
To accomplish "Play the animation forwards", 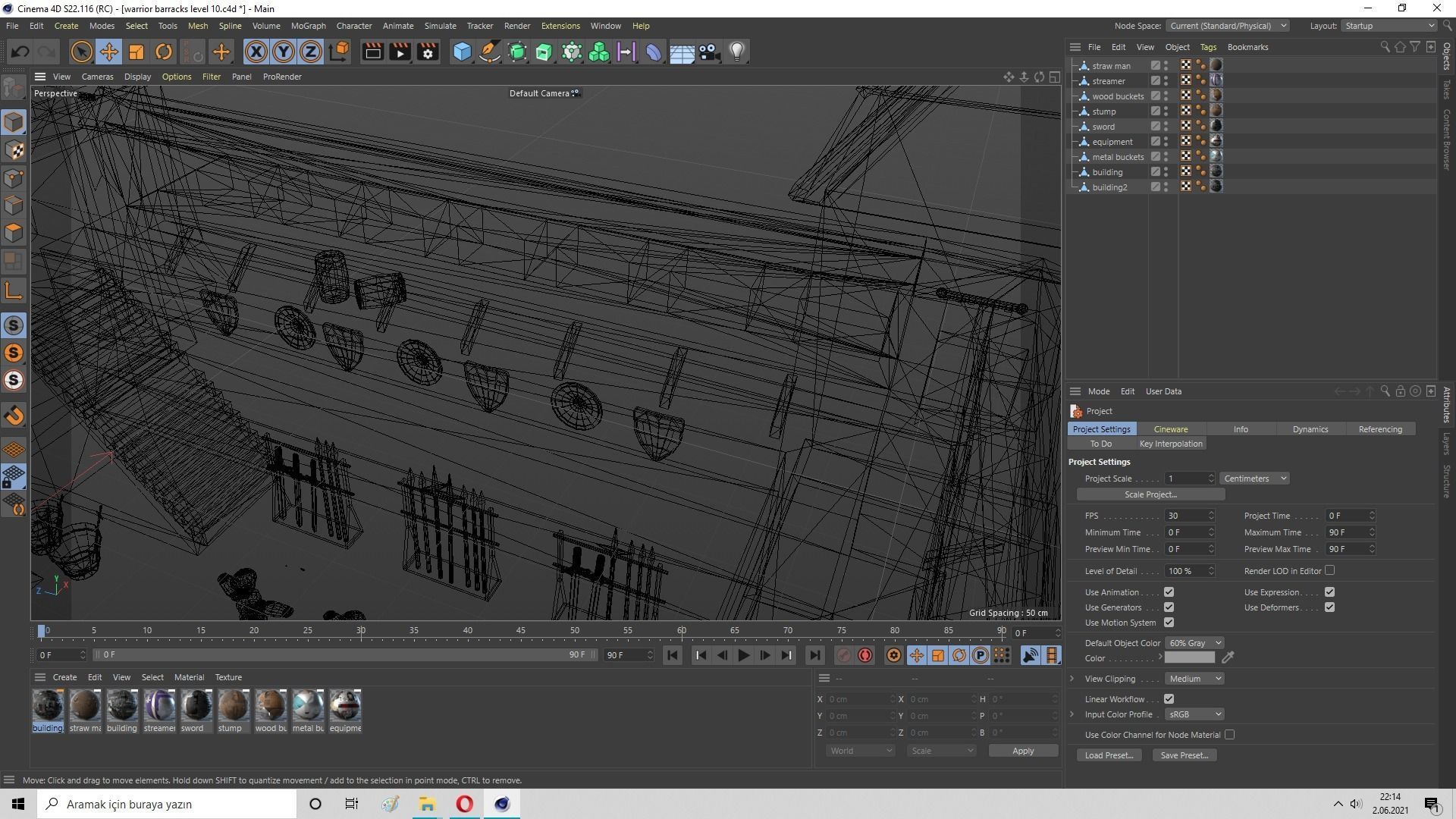I will 743,655.
